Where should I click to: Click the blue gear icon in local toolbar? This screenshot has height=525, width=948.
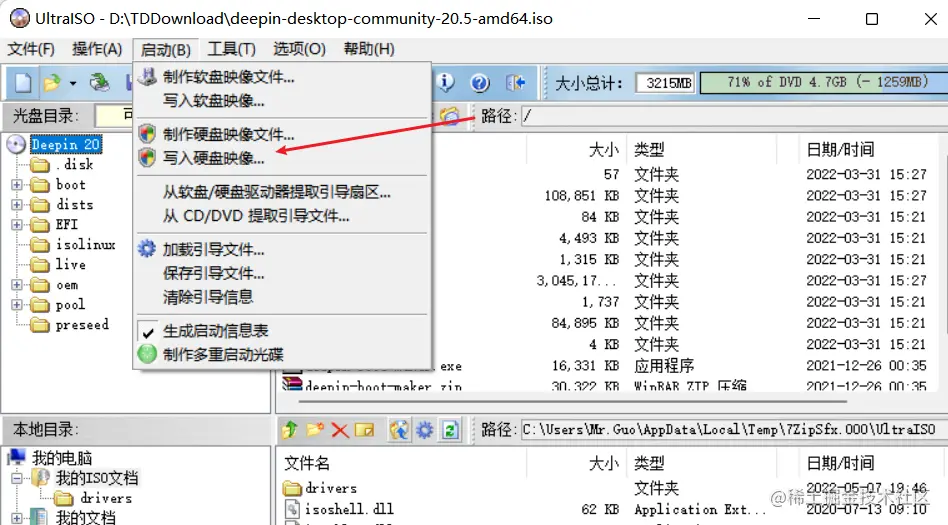pyautogui.click(x=424, y=430)
